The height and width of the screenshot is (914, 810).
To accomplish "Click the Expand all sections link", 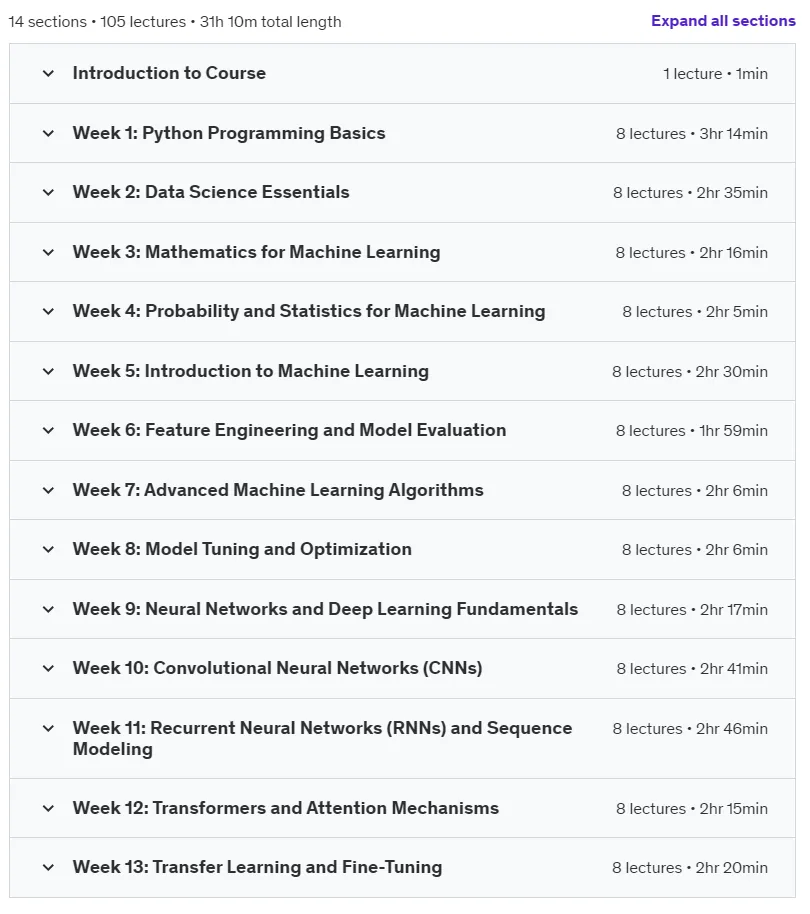I will [x=723, y=21].
